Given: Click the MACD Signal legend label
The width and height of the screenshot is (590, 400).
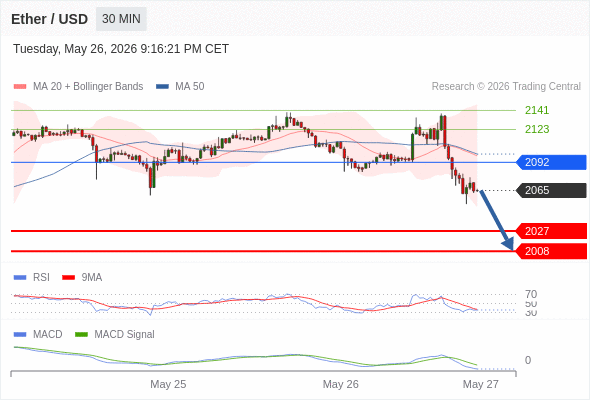Looking at the screenshot, I should point(124,335).
